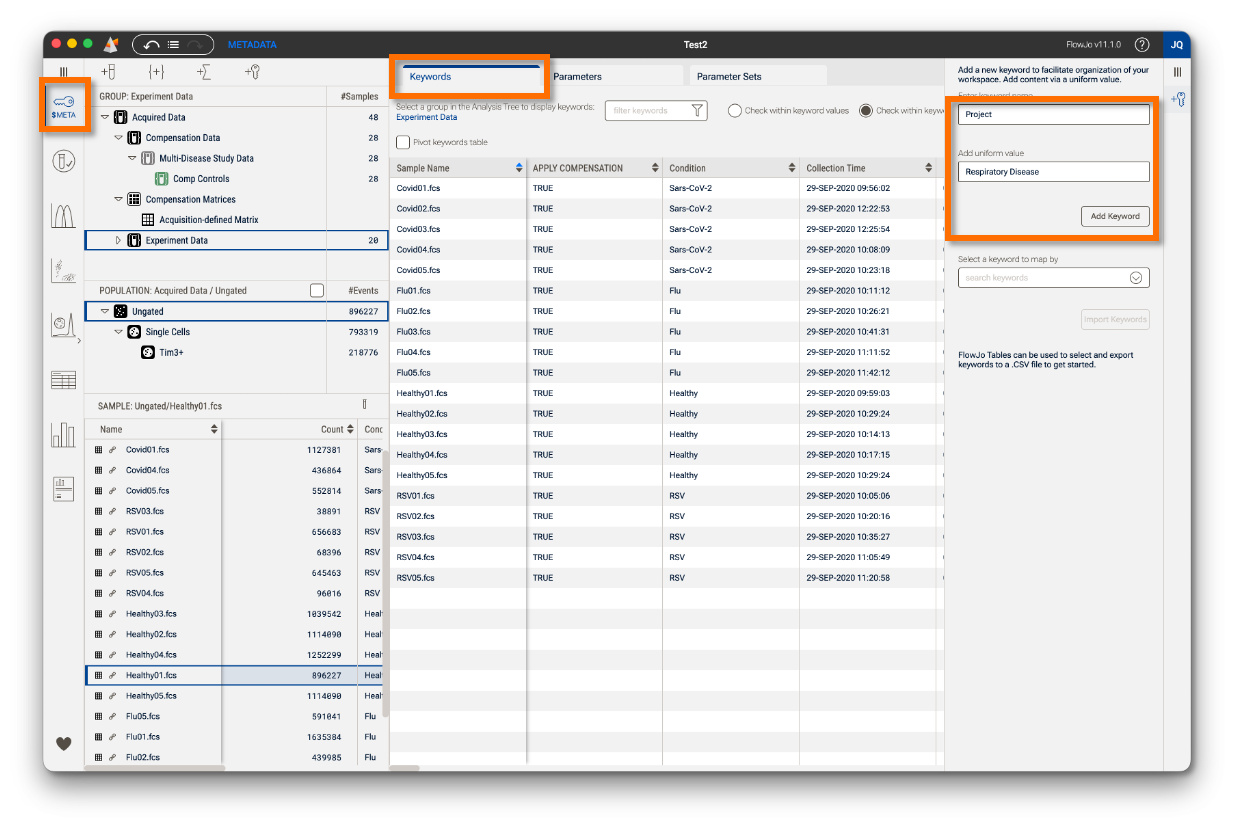Screen dimensions: 1242x836
Task: Switch to the Parameters tab
Action: [x=577, y=76]
